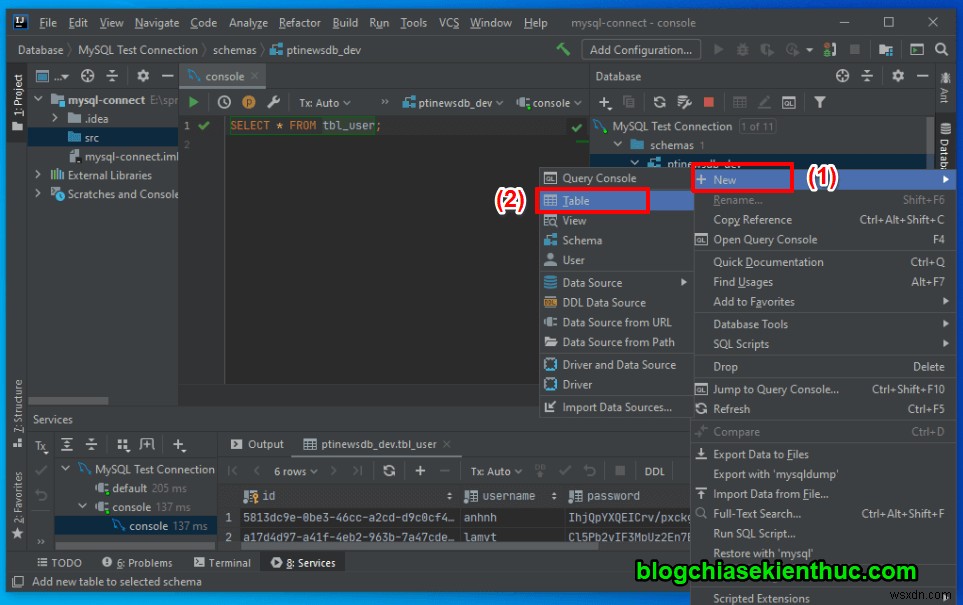963x605 pixels.
Task: Switch to the Output tab
Action: pos(263,443)
